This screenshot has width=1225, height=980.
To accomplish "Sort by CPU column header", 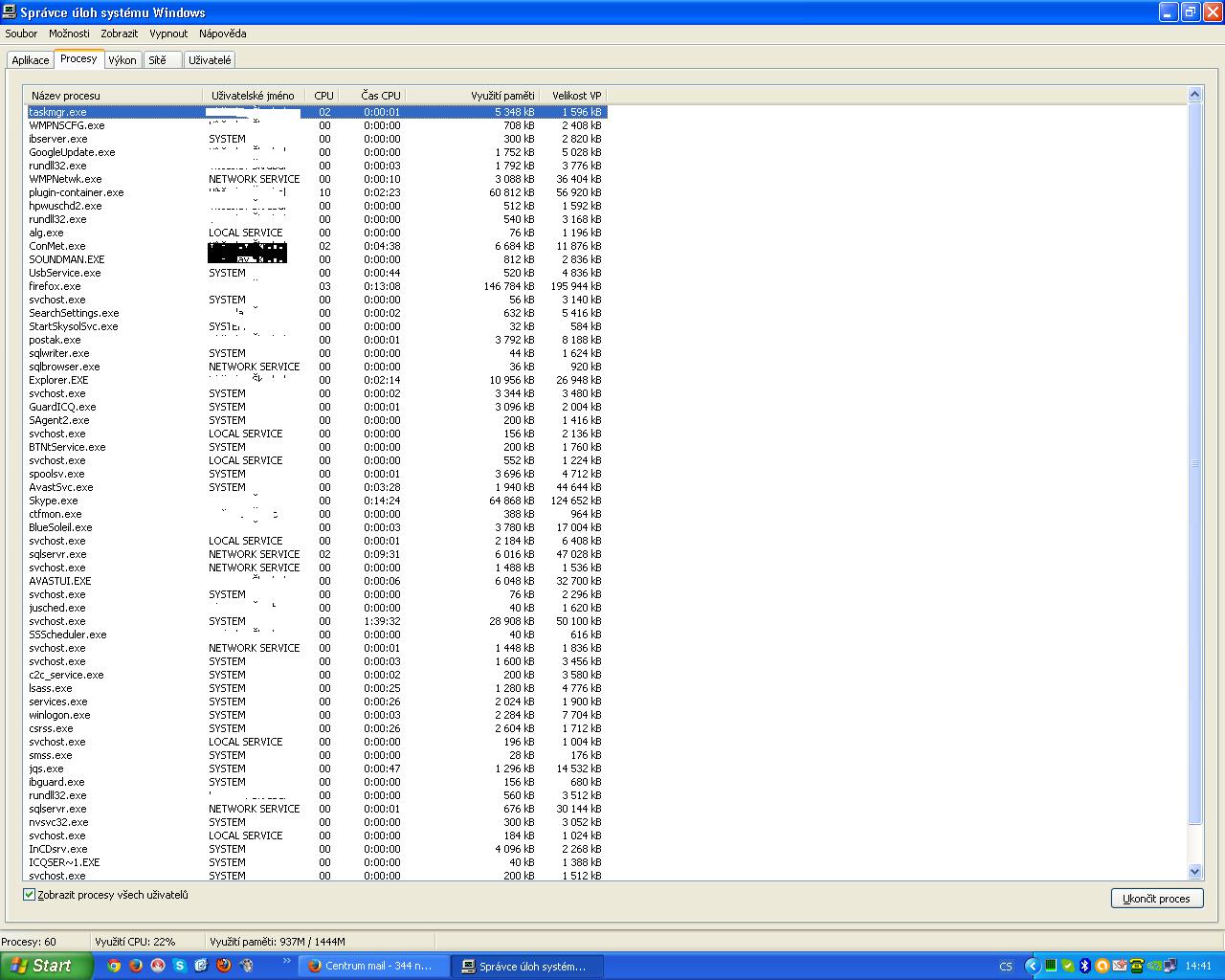I will coord(323,96).
